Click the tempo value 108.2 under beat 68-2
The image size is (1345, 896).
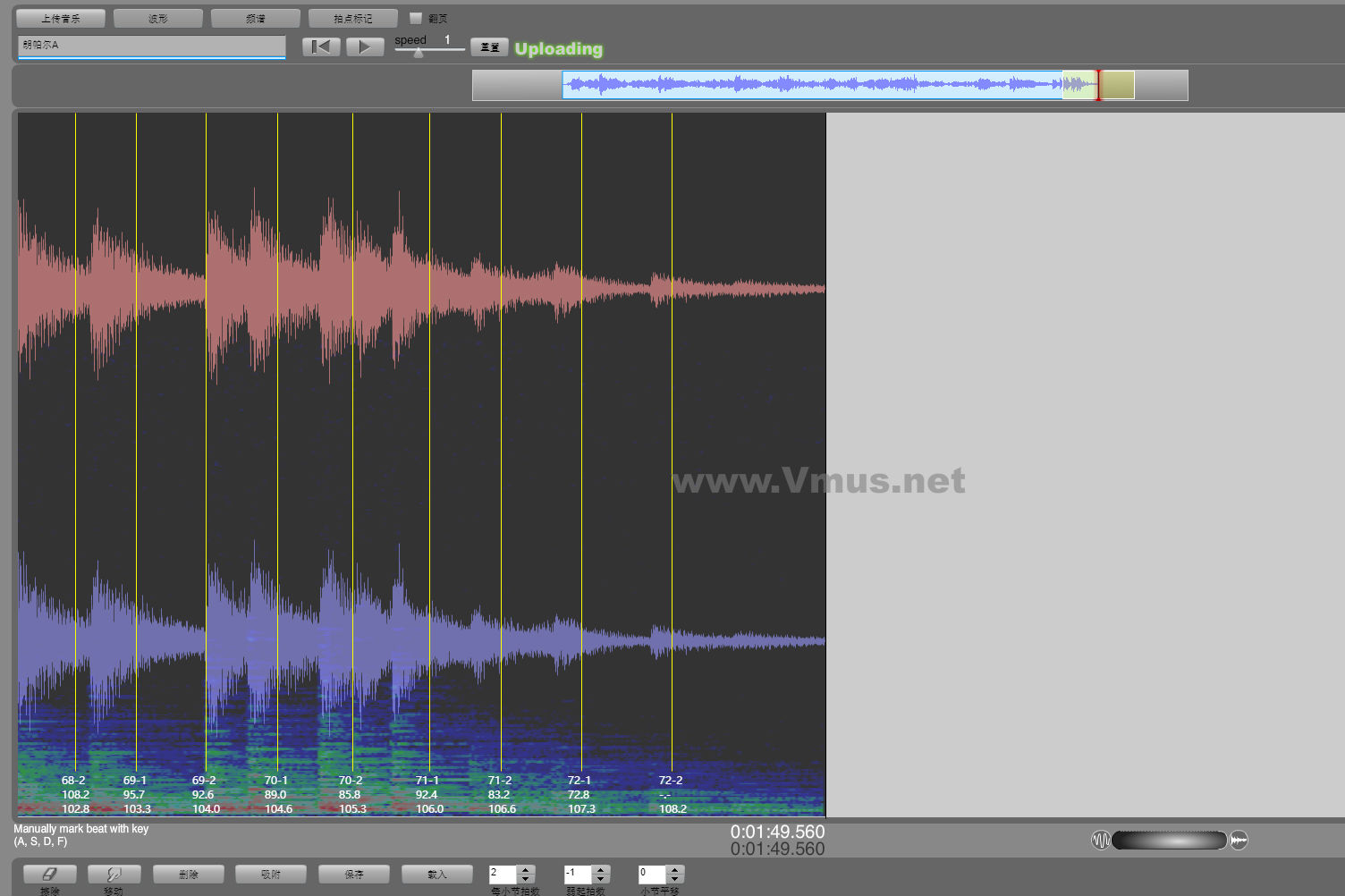point(75,794)
